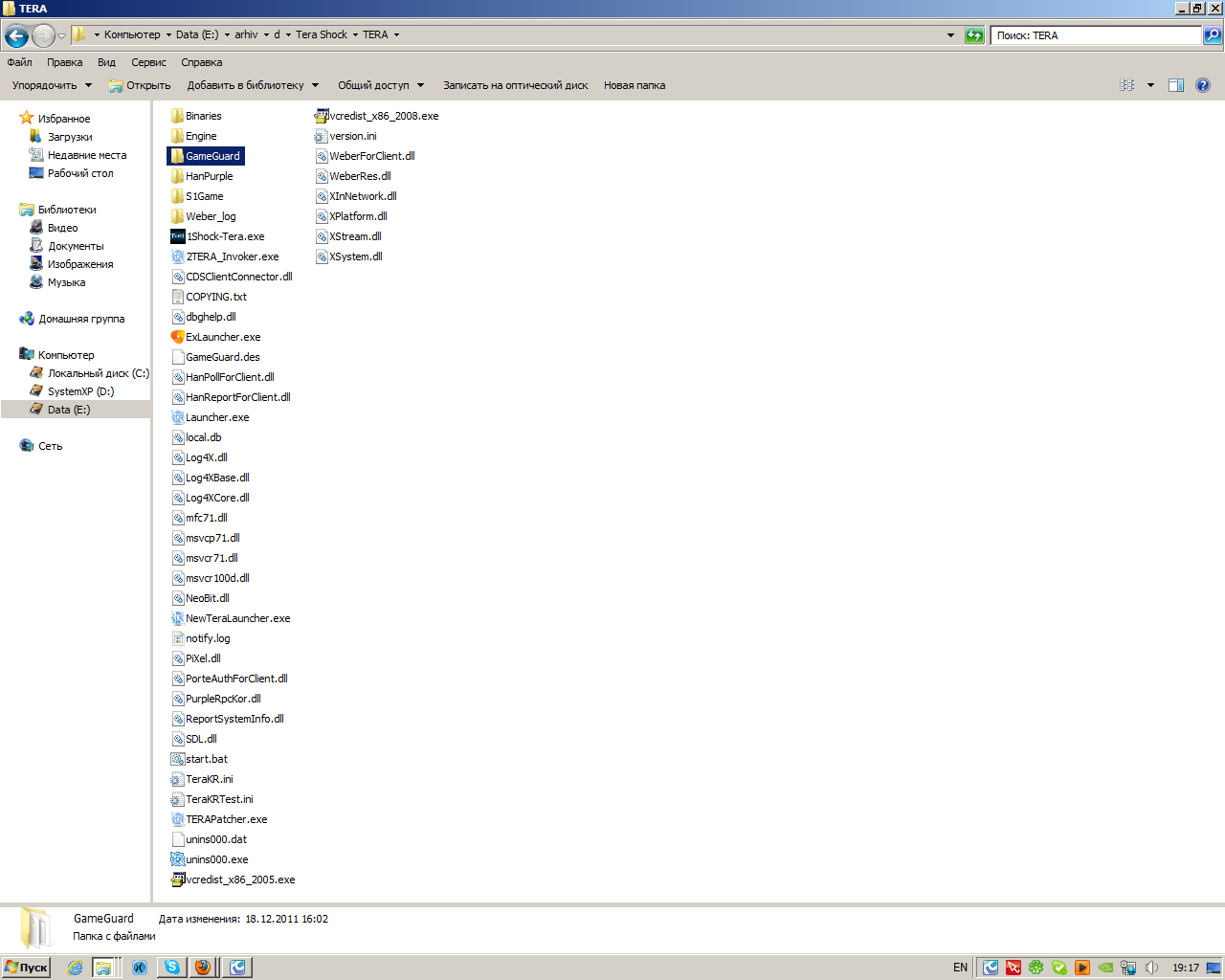The image size is (1225, 980).
Task: Launch Firefox from the taskbar
Action: pos(203,968)
